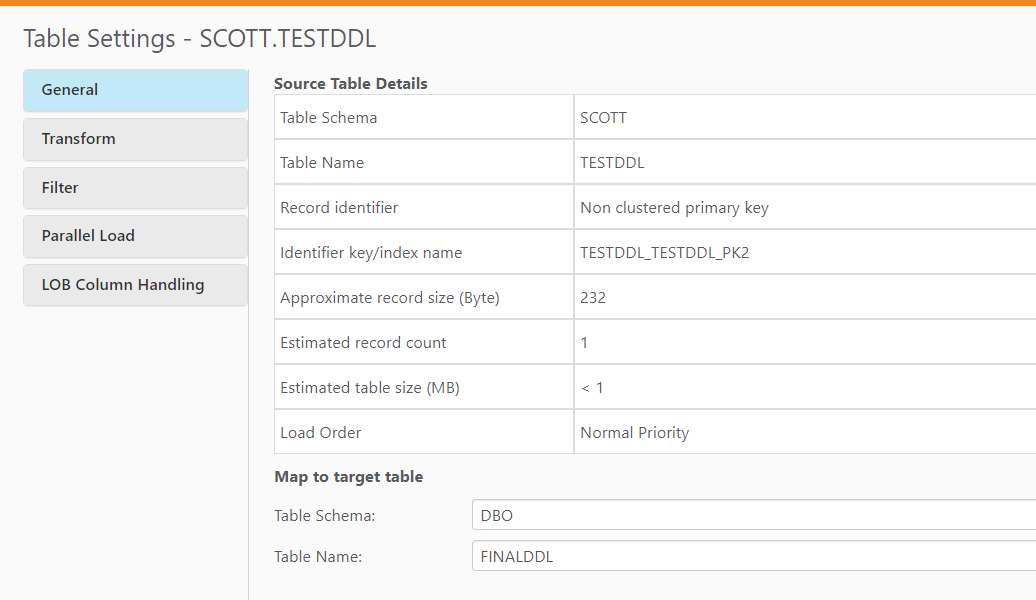Click the Source Table Details heading
This screenshot has width=1036, height=600.
[350, 84]
